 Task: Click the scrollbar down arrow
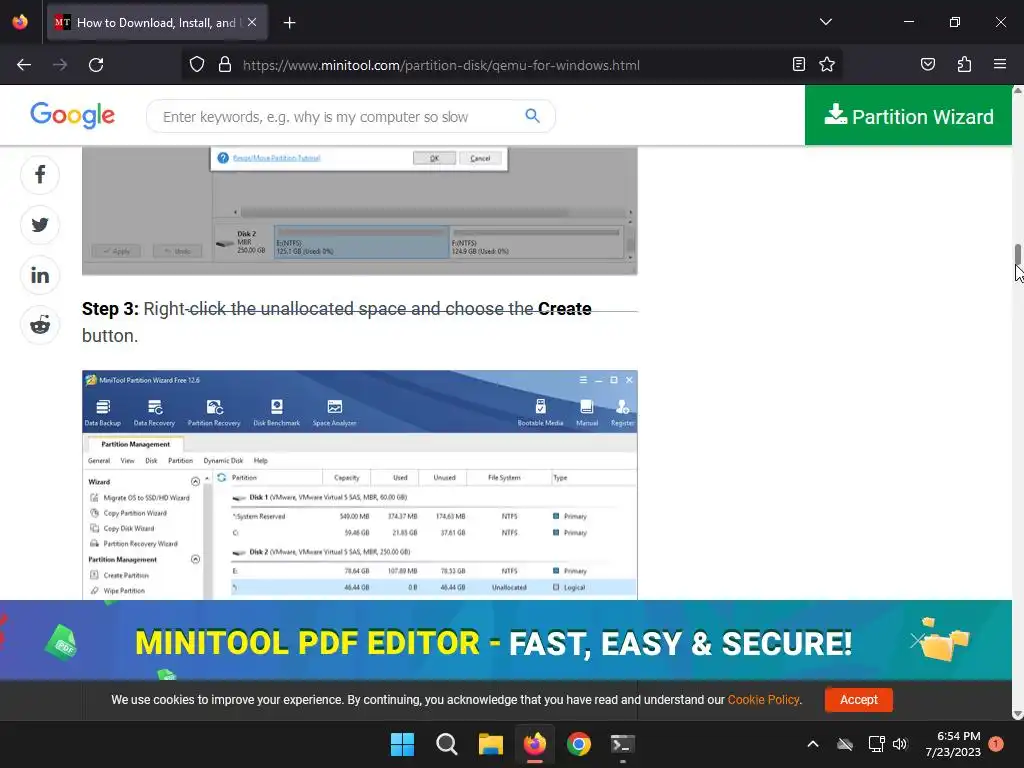tap(1017, 714)
